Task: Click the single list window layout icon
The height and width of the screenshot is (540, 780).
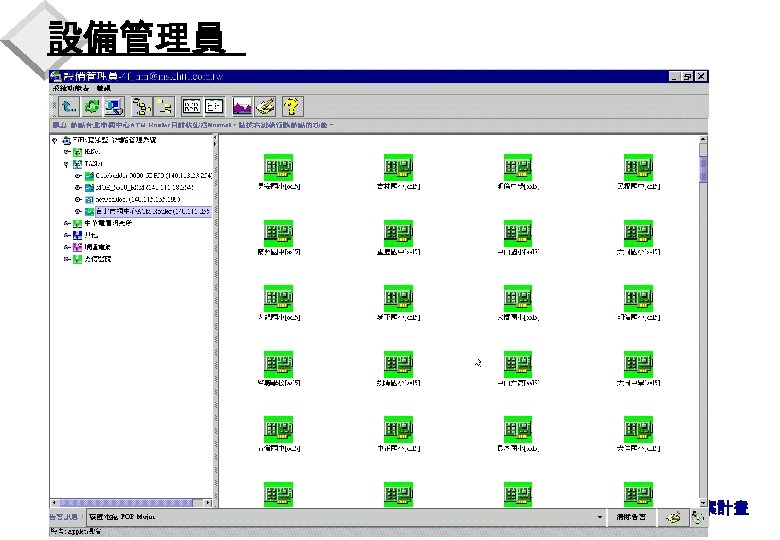Action: pyautogui.click(x=214, y=106)
